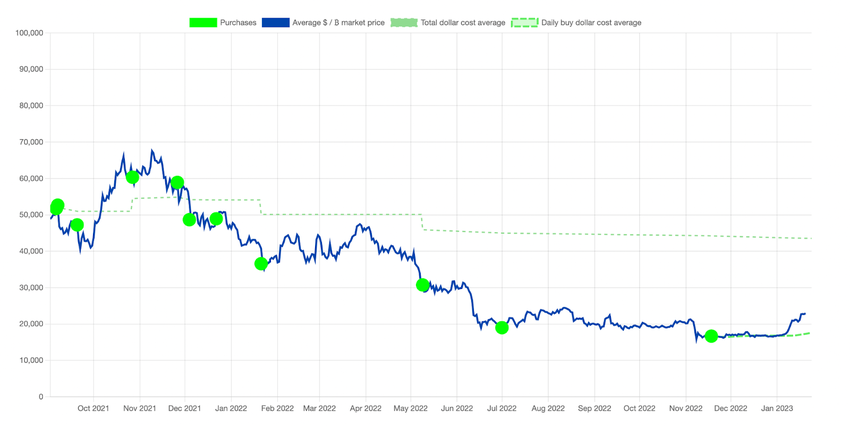Click the 40,000 y-axis label

click(x=31, y=251)
